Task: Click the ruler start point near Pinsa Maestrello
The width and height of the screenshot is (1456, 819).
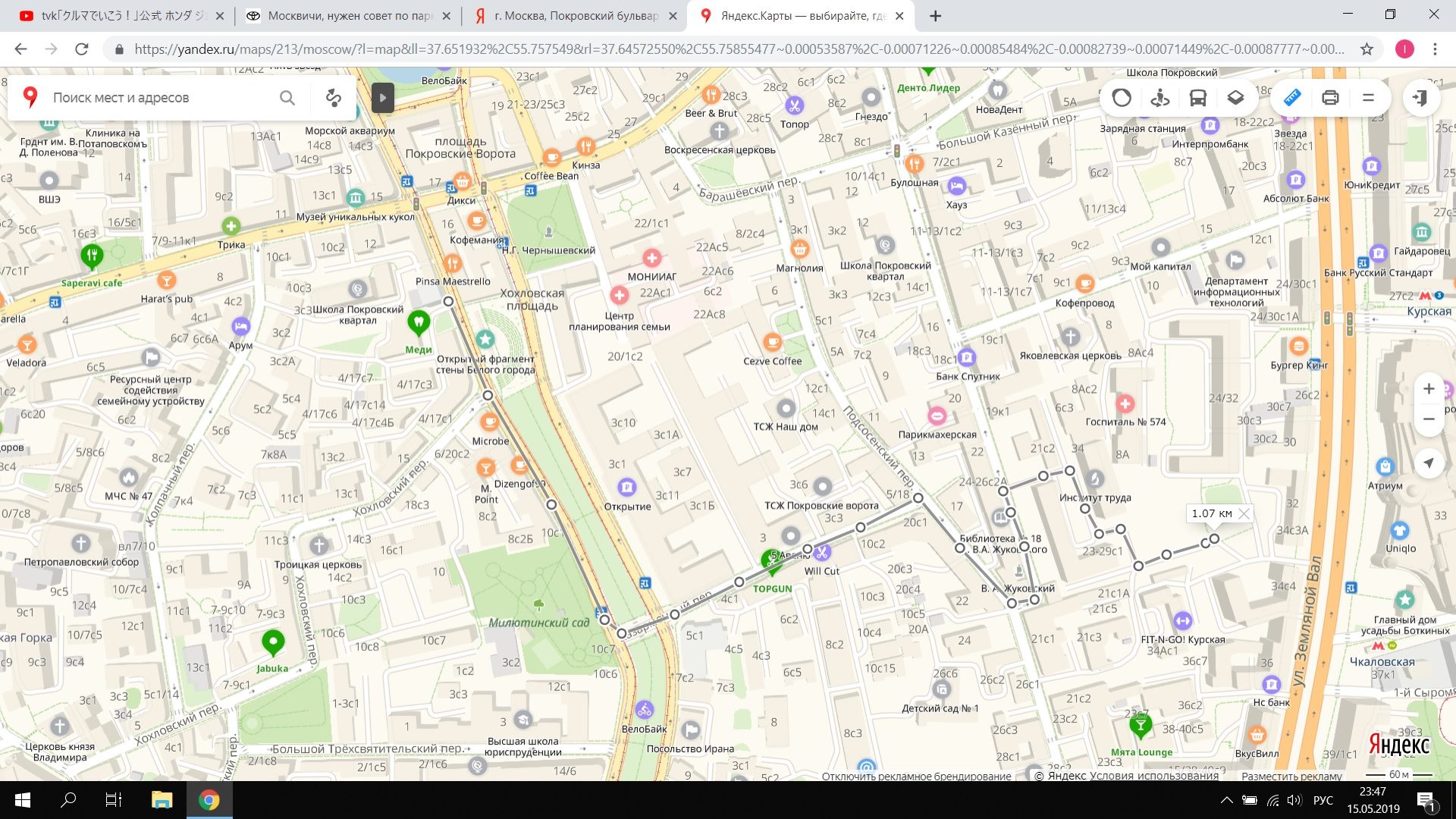Action: (x=448, y=301)
